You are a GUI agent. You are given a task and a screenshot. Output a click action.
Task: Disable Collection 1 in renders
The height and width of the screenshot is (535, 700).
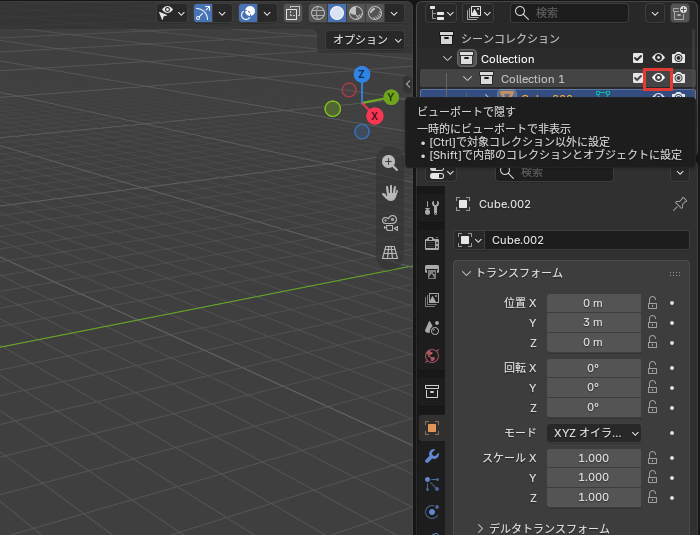coord(679,78)
